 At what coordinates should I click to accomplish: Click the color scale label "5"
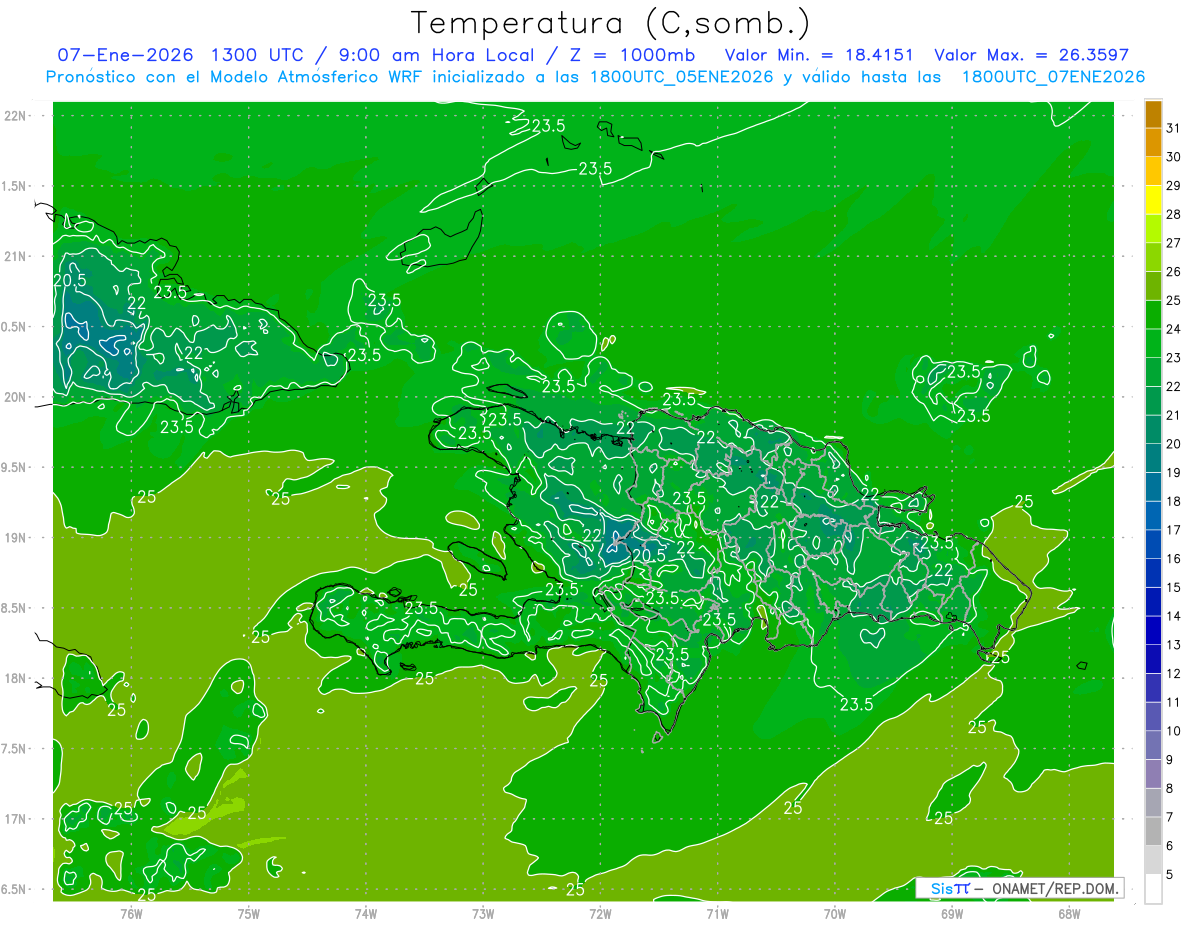[1170, 875]
